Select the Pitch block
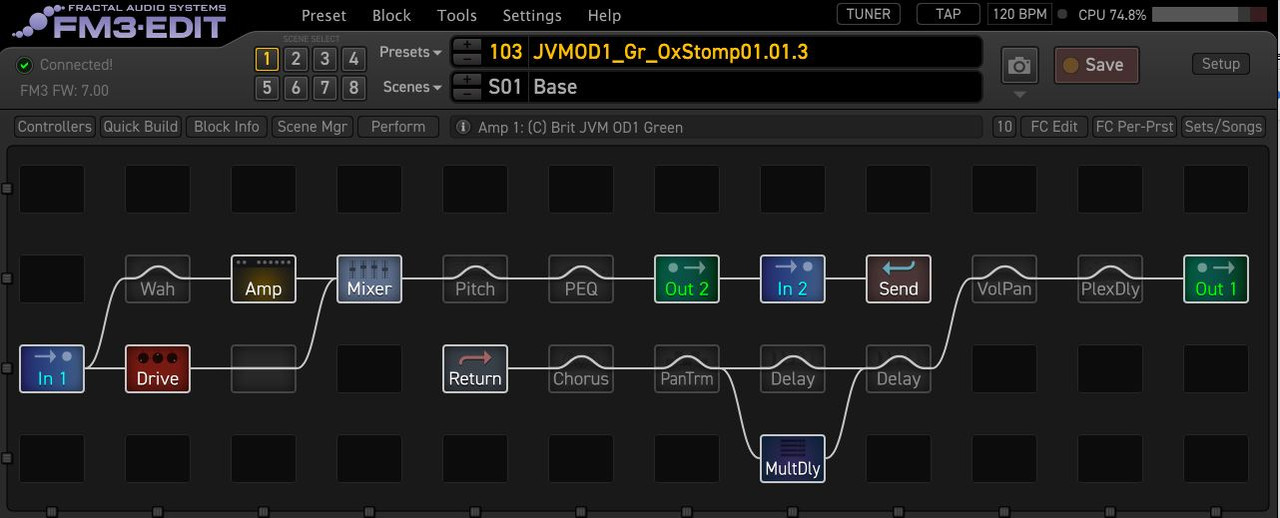Viewport: 1280px width, 518px height. [475, 279]
